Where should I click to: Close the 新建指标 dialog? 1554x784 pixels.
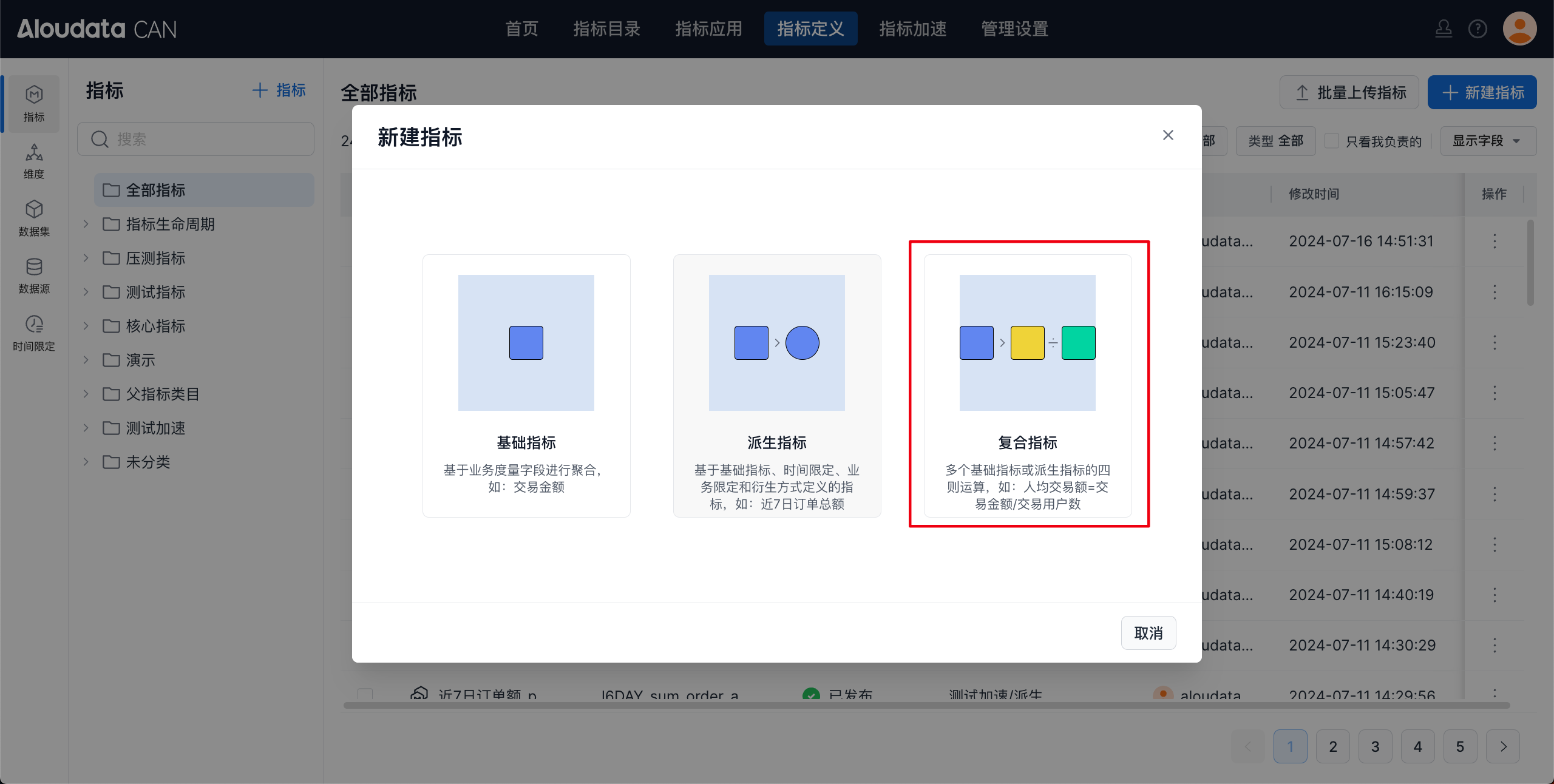click(x=1168, y=135)
